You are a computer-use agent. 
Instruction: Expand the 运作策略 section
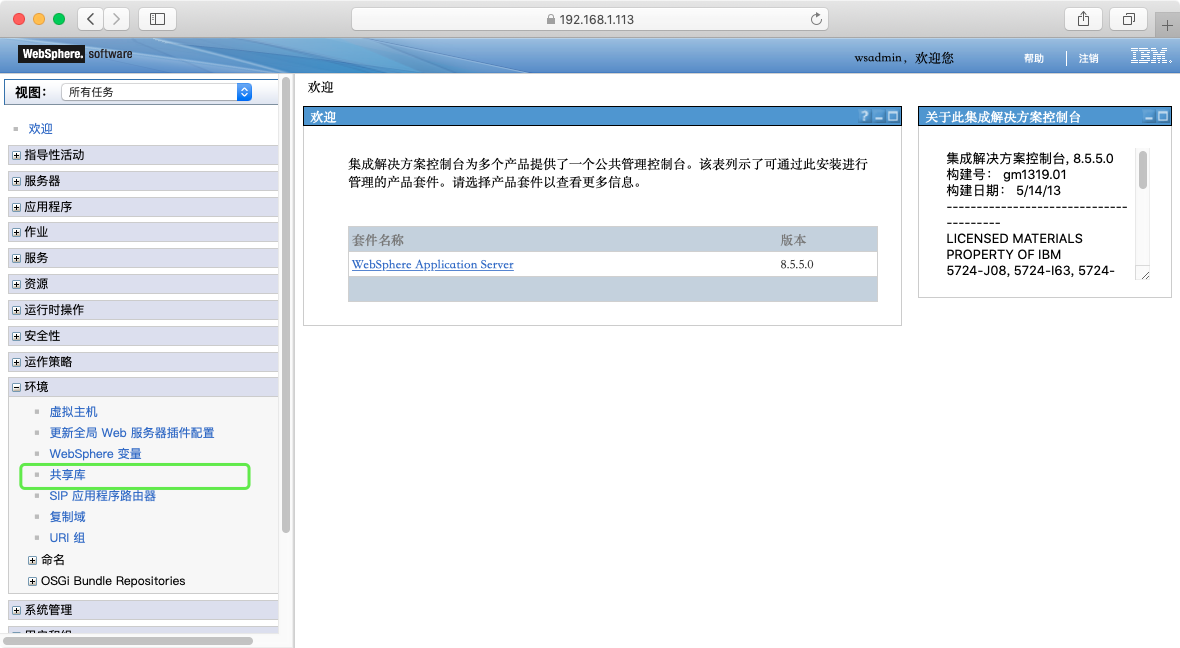point(17,362)
